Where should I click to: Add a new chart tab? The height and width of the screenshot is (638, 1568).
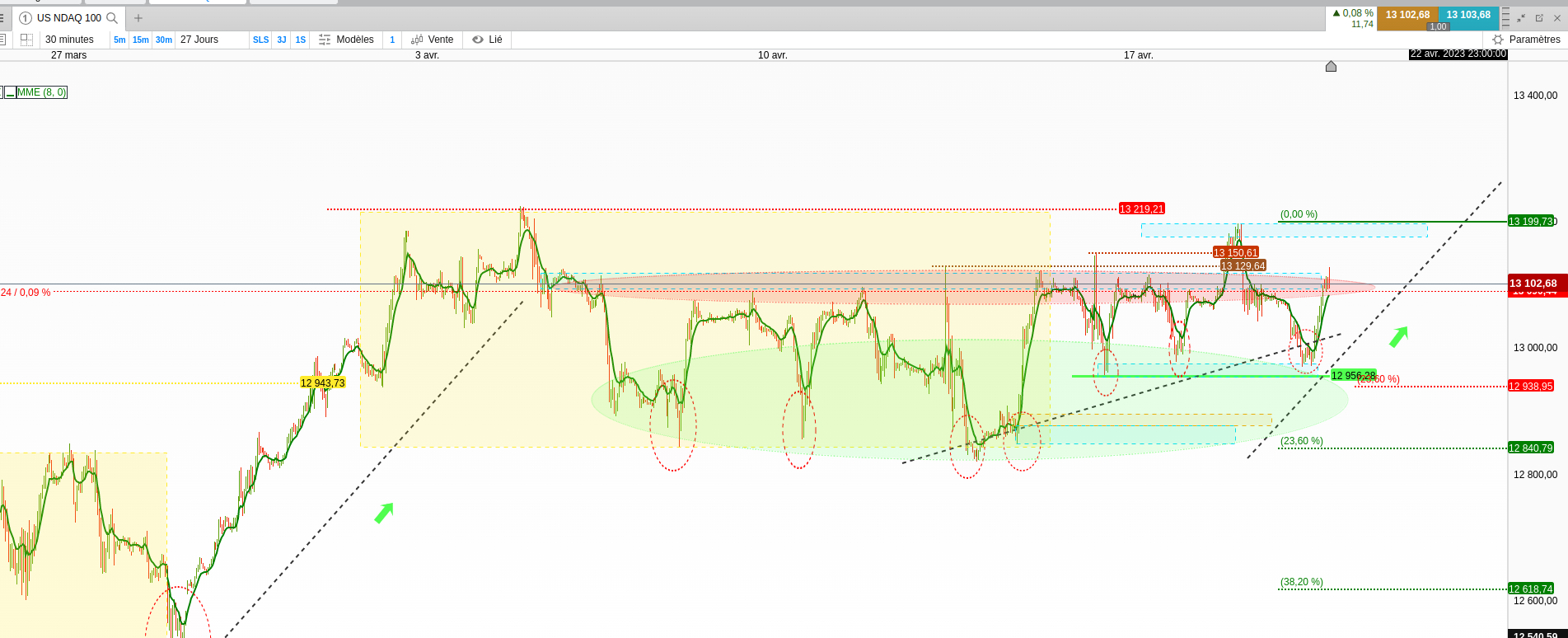click(x=138, y=18)
